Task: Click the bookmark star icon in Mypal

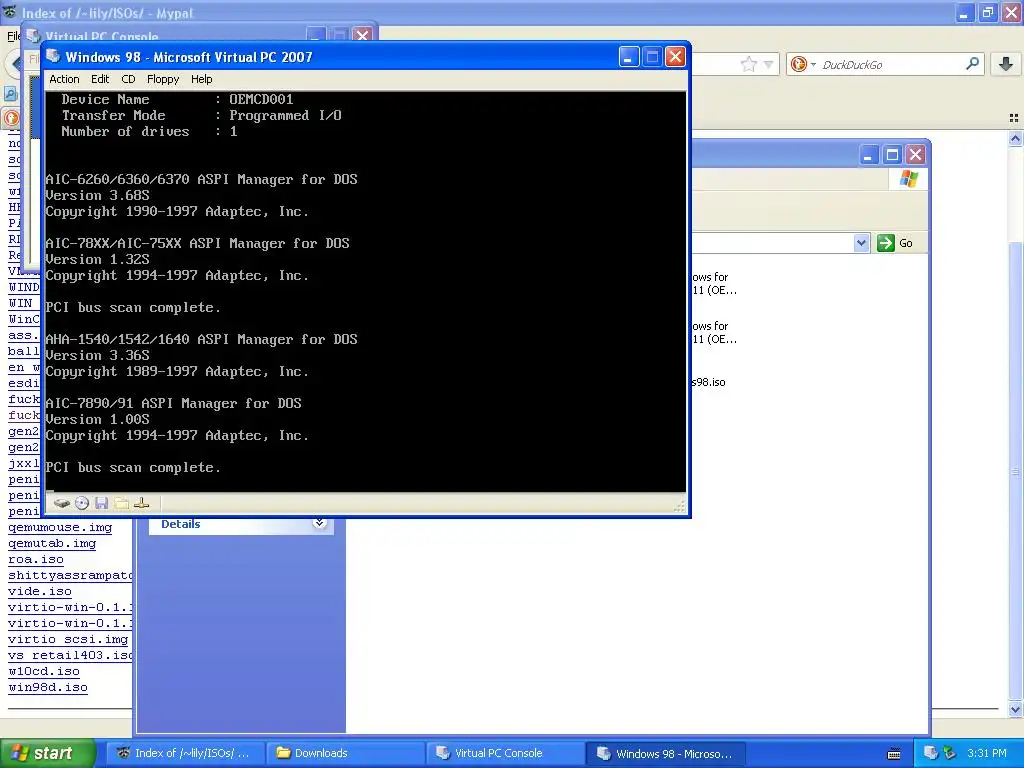Action: (749, 64)
